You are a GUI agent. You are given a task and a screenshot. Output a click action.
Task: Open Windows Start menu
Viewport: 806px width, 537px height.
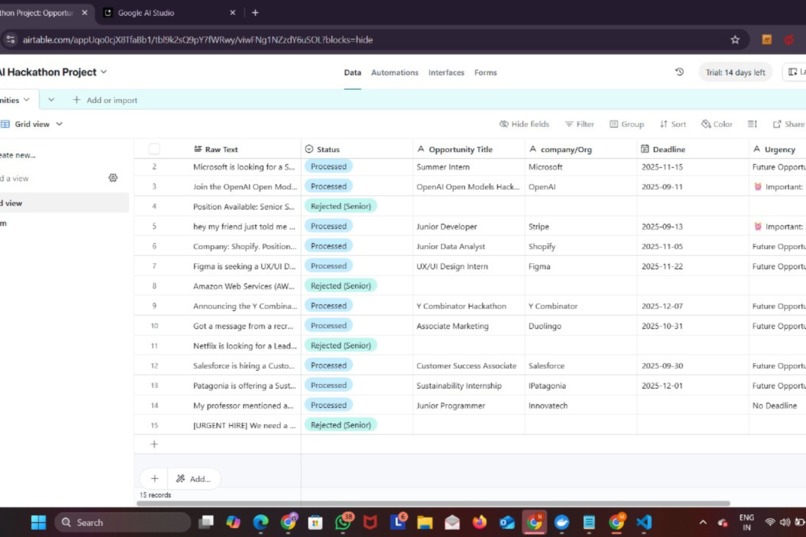[x=39, y=523]
